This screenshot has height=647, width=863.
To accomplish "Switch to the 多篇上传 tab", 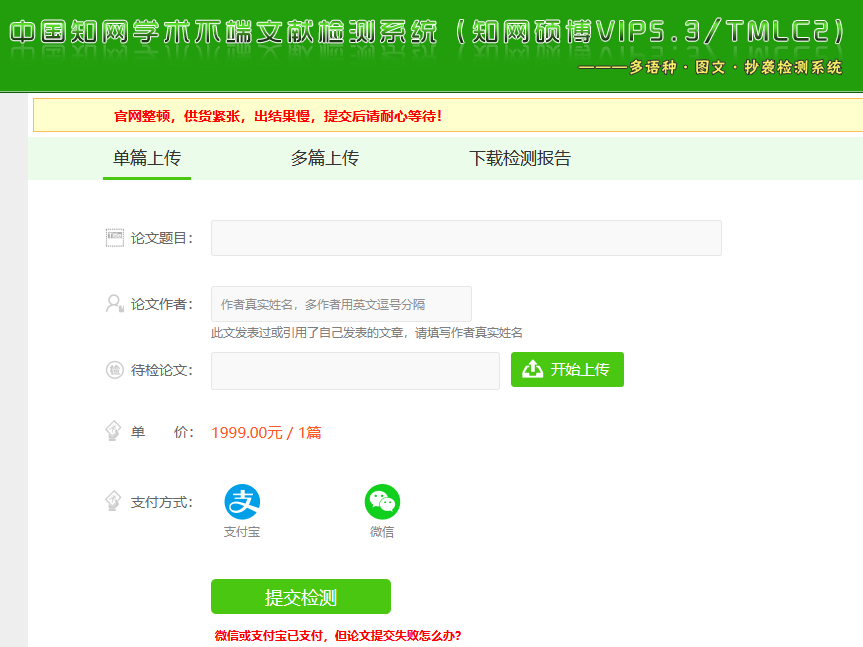I will [325, 158].
